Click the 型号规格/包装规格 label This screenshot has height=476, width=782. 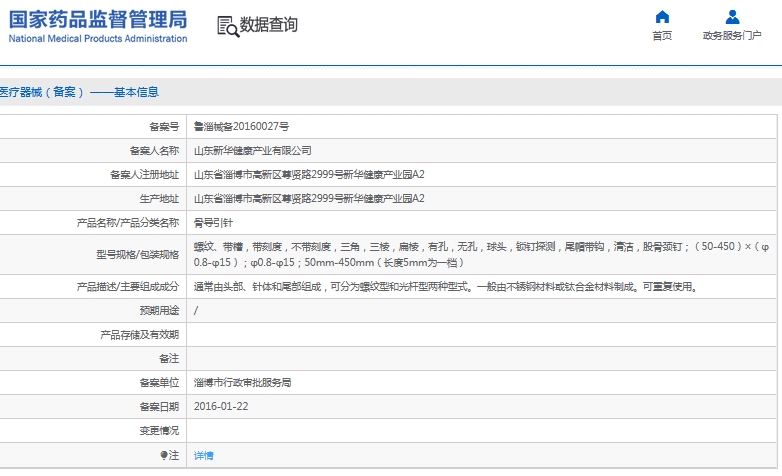[x=138, y=254]
